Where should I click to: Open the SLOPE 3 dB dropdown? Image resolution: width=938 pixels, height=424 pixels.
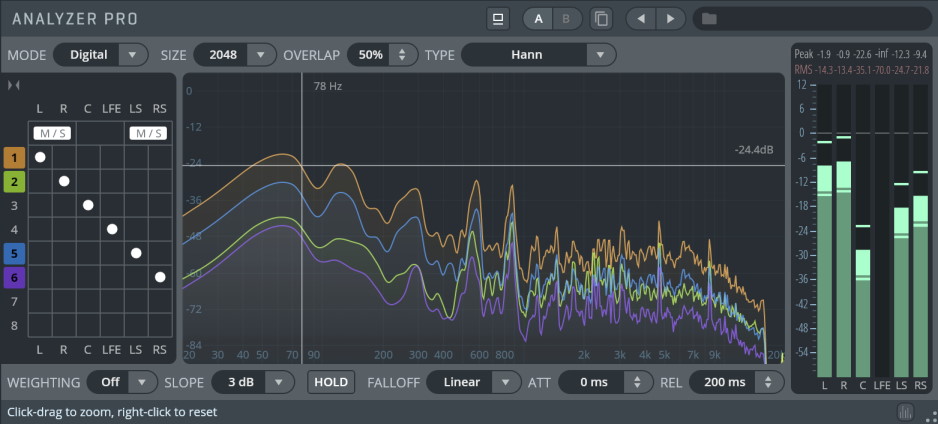click(x=253, y=382)
